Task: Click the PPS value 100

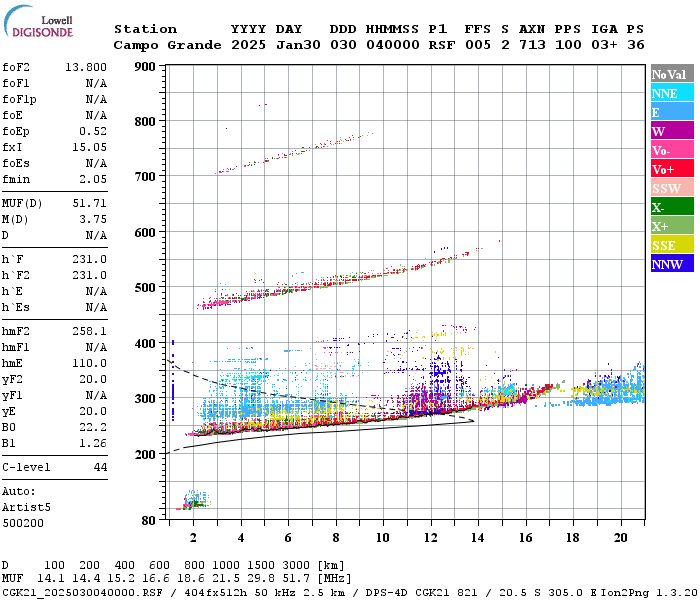Action: pyautogui.click(x=568, y=45)
